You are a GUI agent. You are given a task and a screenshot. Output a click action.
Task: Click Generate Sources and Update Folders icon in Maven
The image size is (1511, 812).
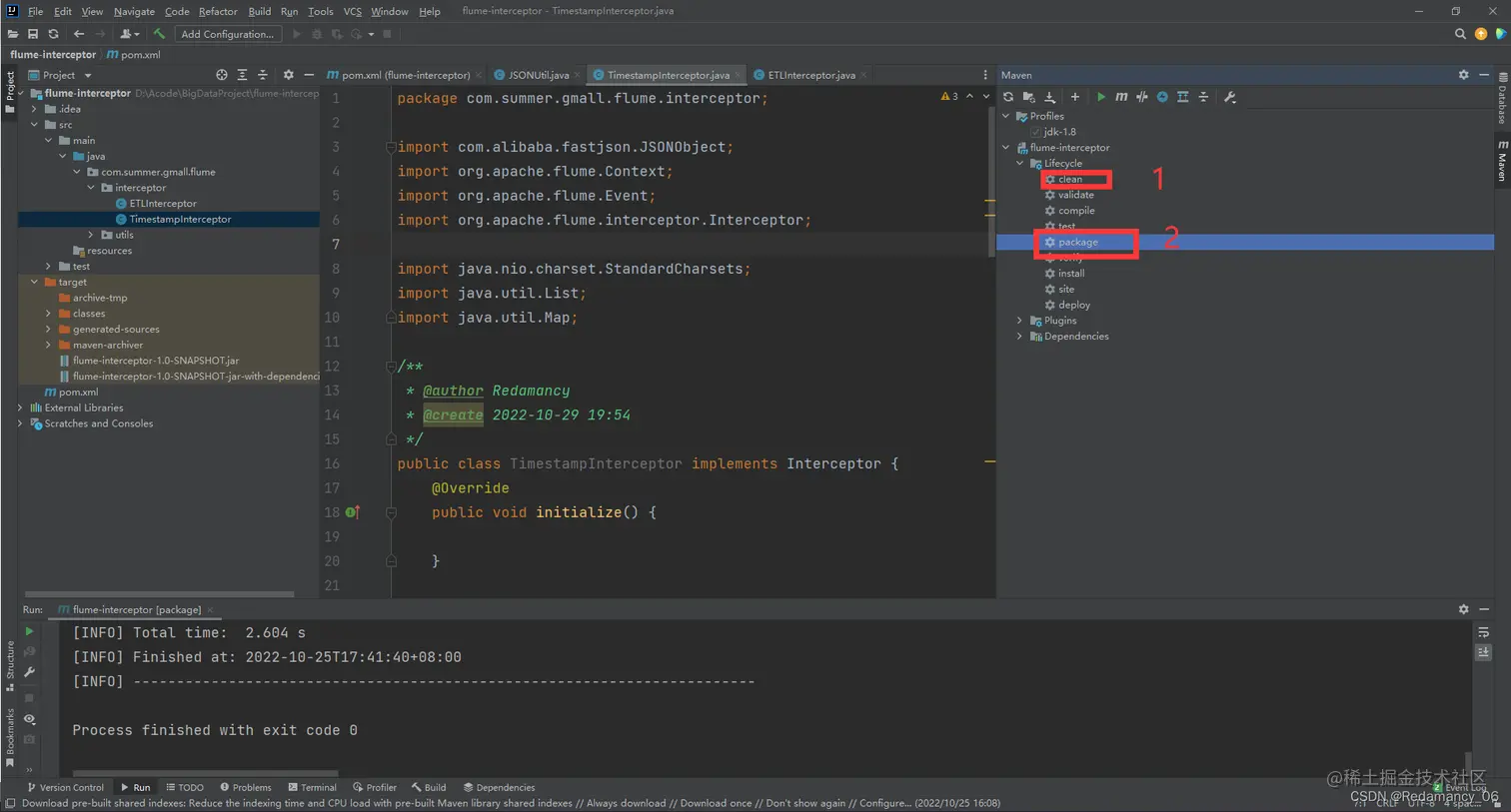pos(1028,97)
